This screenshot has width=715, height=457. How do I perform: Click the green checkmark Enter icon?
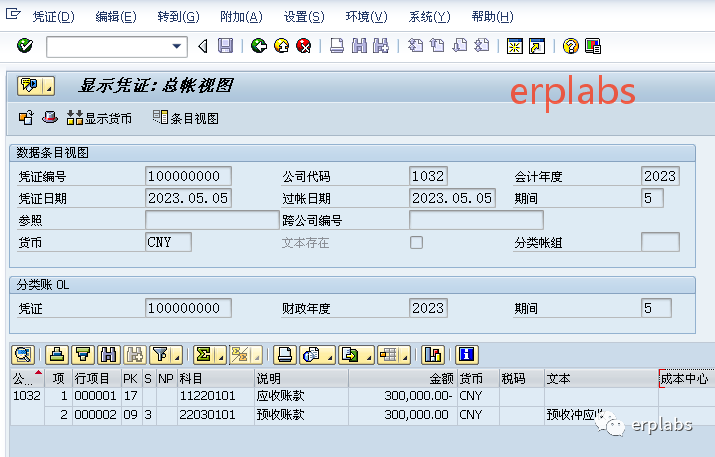click(x=25, y=46)
